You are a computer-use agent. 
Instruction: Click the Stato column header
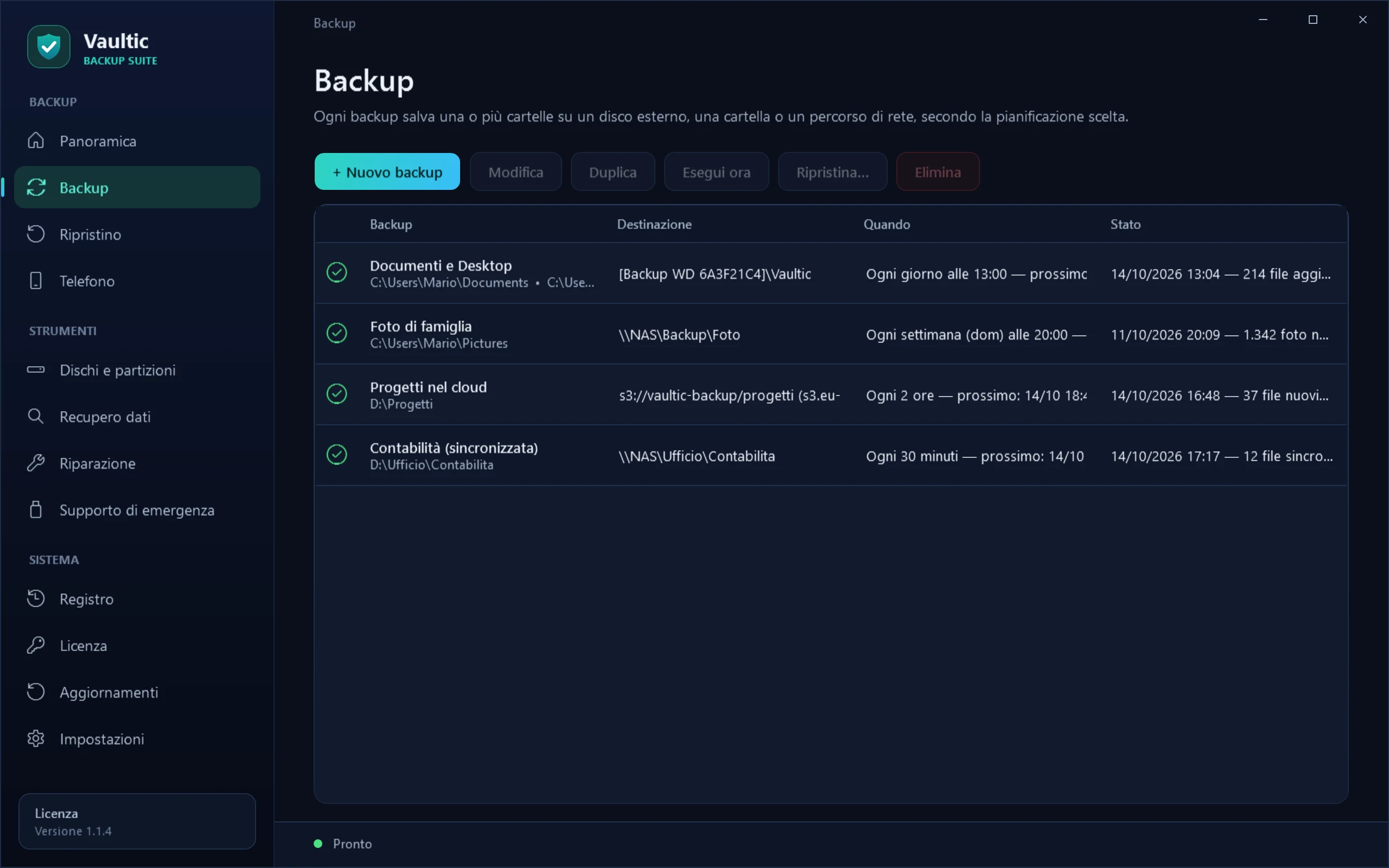[x=1125, y=225]
